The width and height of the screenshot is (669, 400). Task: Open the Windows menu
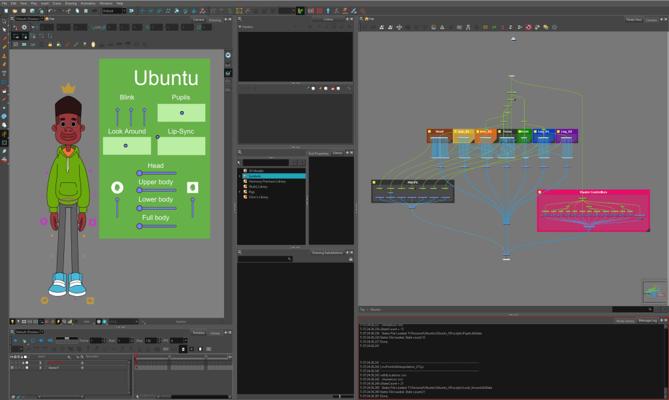[106, 3]
